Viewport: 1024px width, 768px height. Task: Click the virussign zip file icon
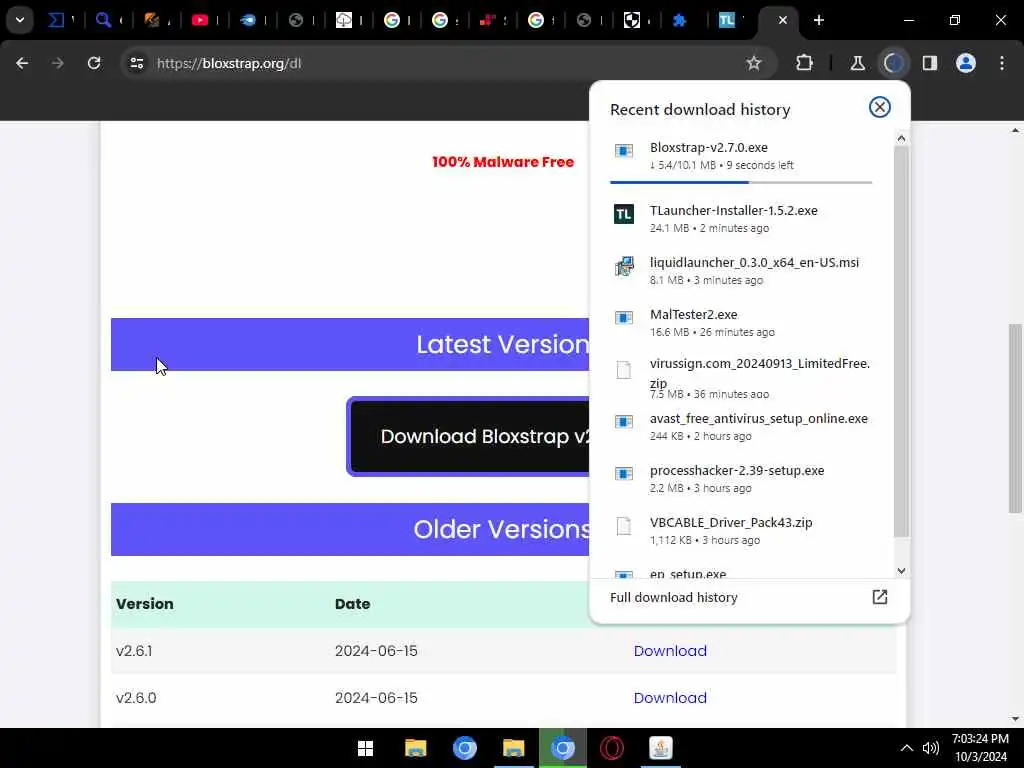tap(624, 370)
